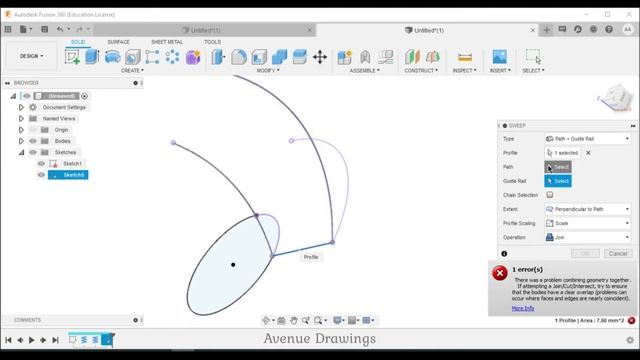This screenshot has width=640, height=360.
Task: Click the Pan hand navigation icon
Action: (x=293, y=320)
